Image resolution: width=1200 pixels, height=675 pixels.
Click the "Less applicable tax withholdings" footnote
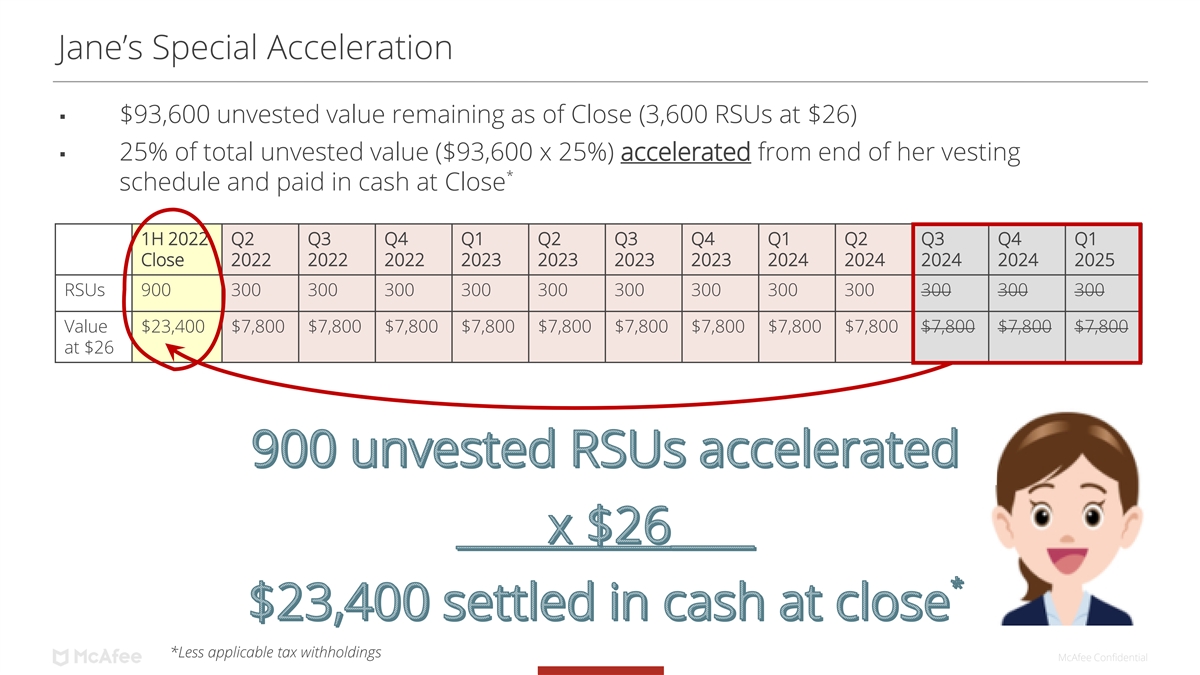pos(276,652)
